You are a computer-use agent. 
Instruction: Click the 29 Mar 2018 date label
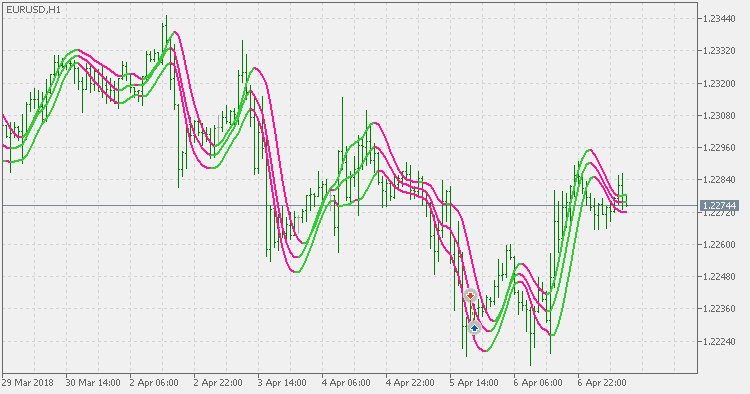coord(28,383)
